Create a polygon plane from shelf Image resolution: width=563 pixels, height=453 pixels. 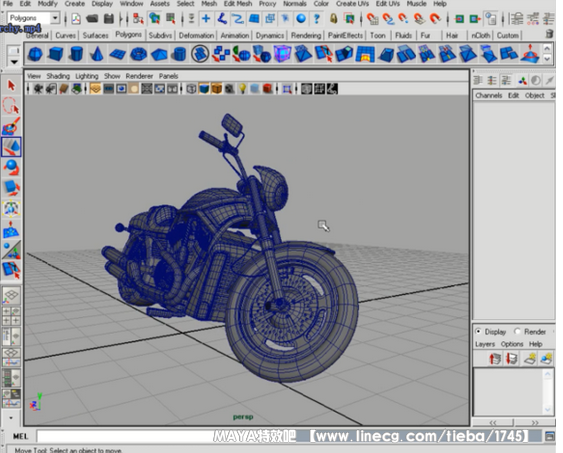click(x=117, y=54)
